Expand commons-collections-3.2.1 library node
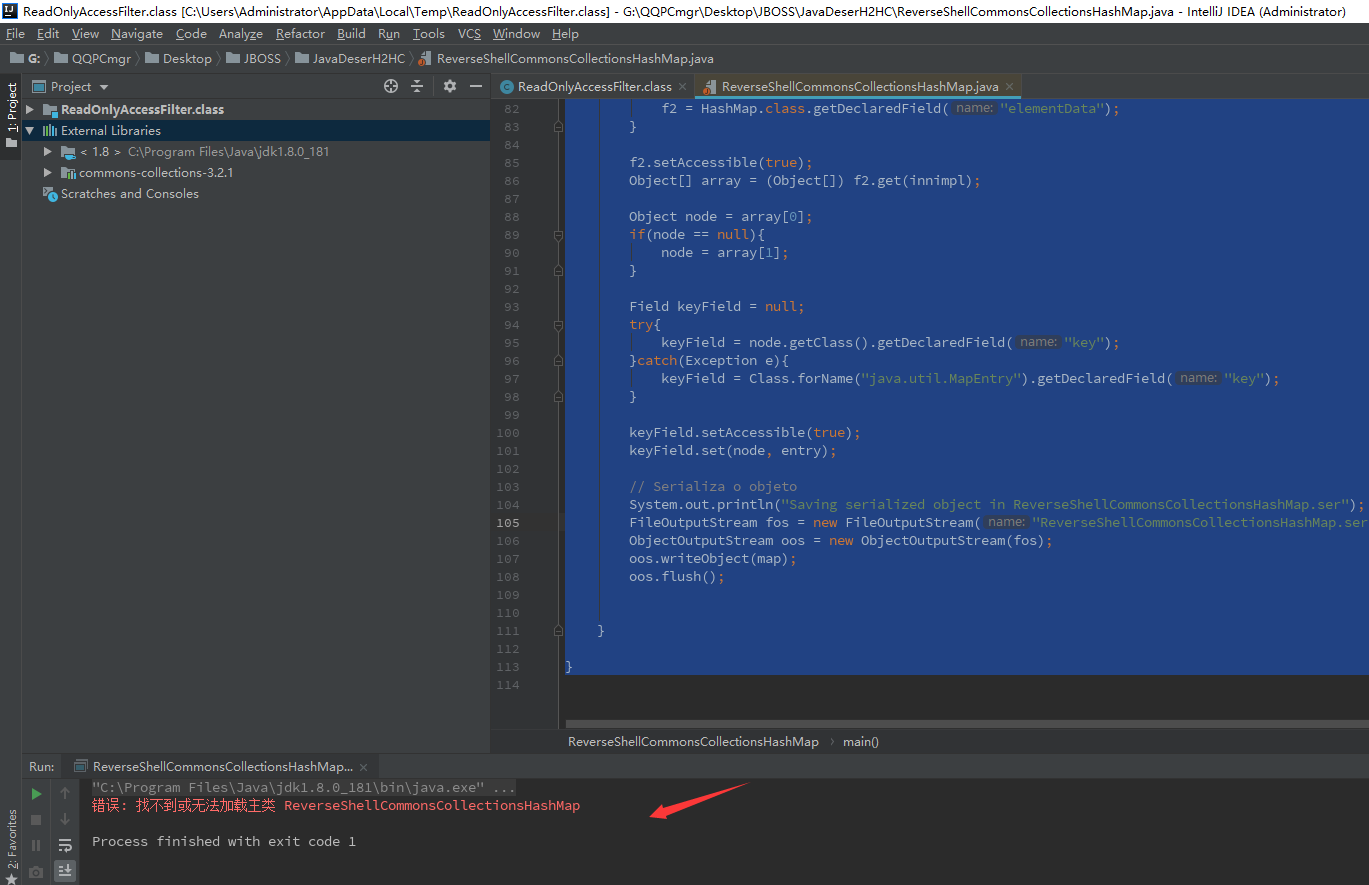The height and width of the screenshot is (885, 1369). [x=47, y=173]
